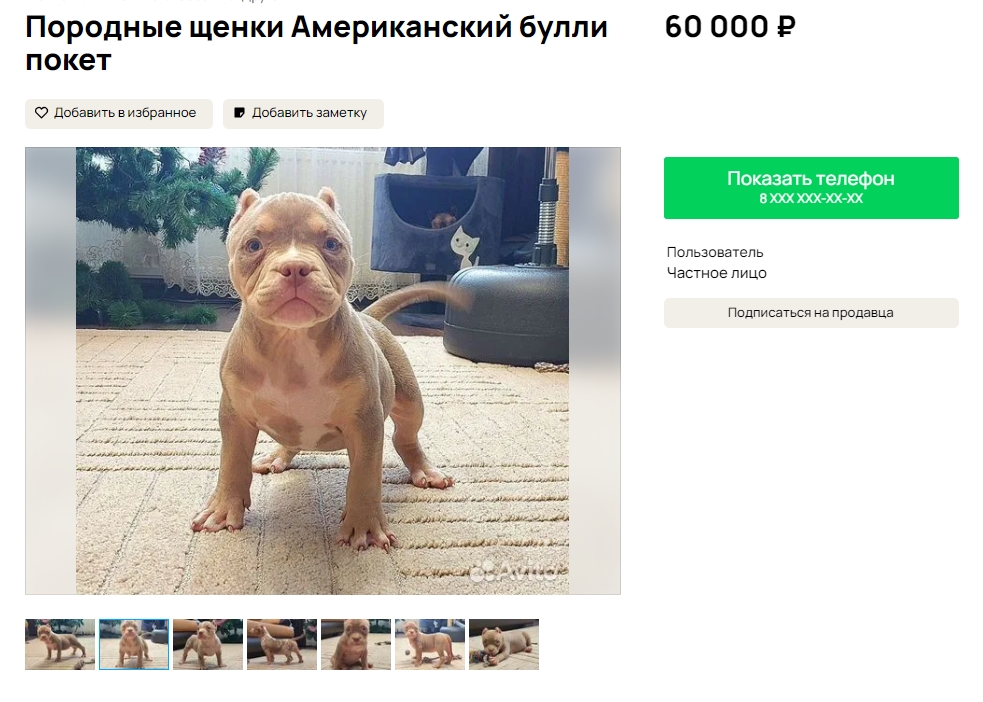Open the Пользователь seller profile link
This screenshot has height=702, width=983.
point(715,253)
